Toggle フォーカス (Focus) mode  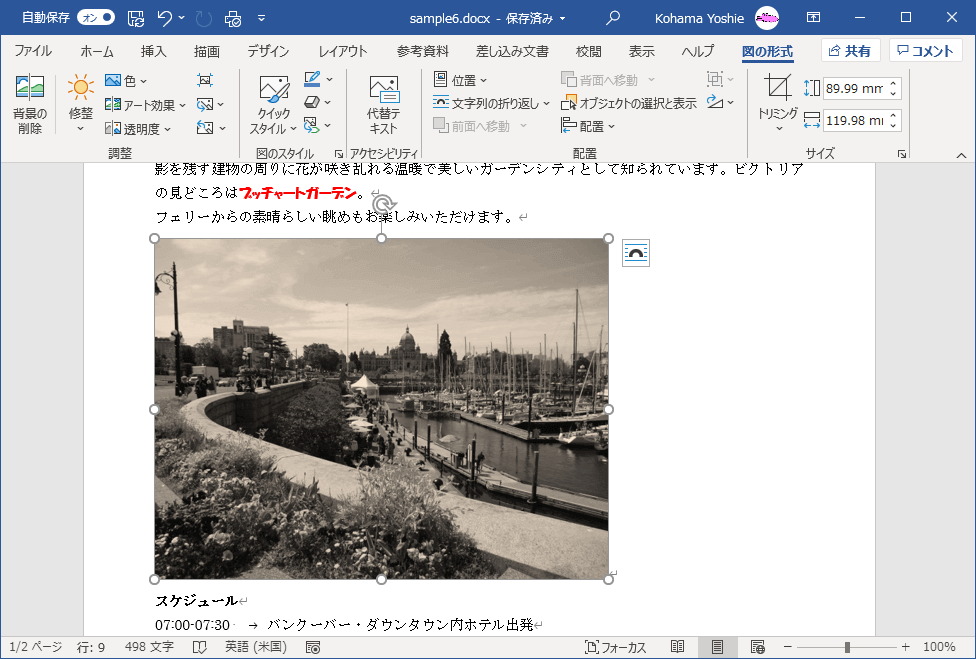pyautogui.click(x=615, y=647)
